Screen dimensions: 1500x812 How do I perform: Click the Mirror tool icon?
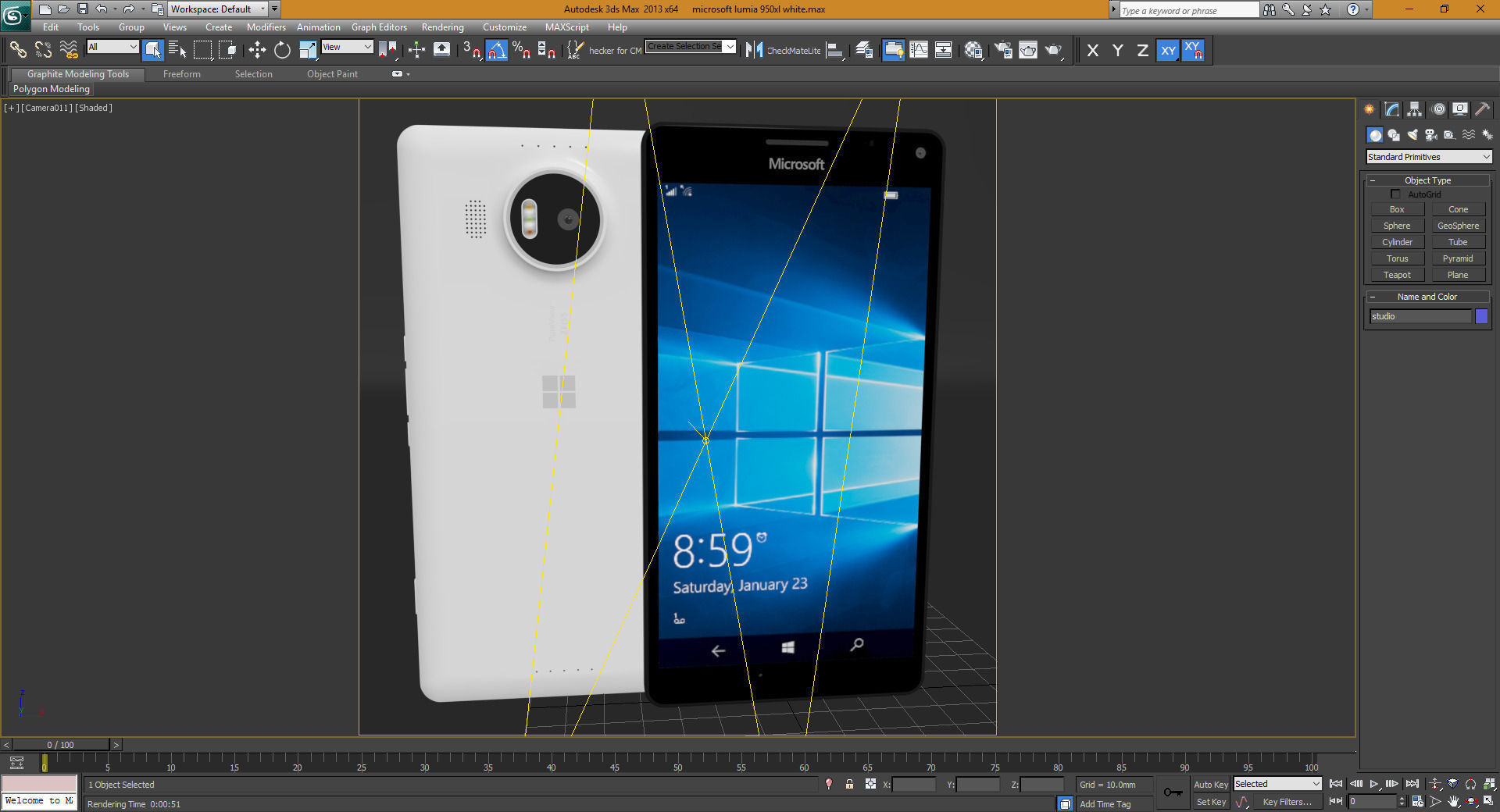[x=753, y=50]
